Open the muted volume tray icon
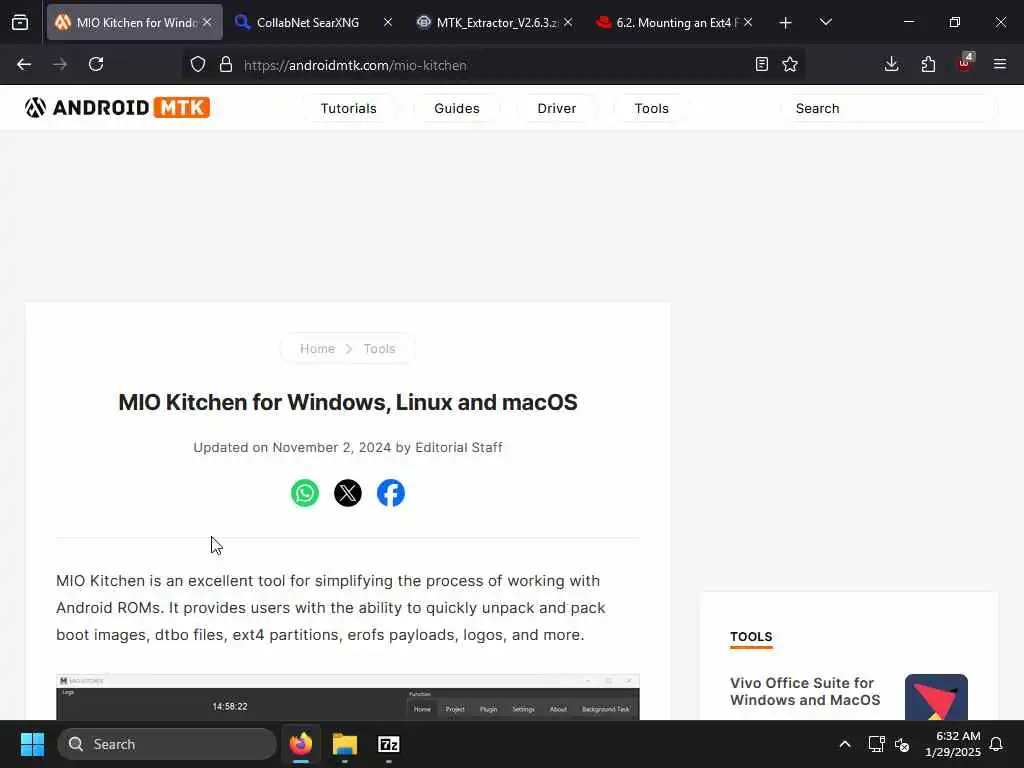Viewport: 1024px width, 768px height. click(x=902, y=744)
